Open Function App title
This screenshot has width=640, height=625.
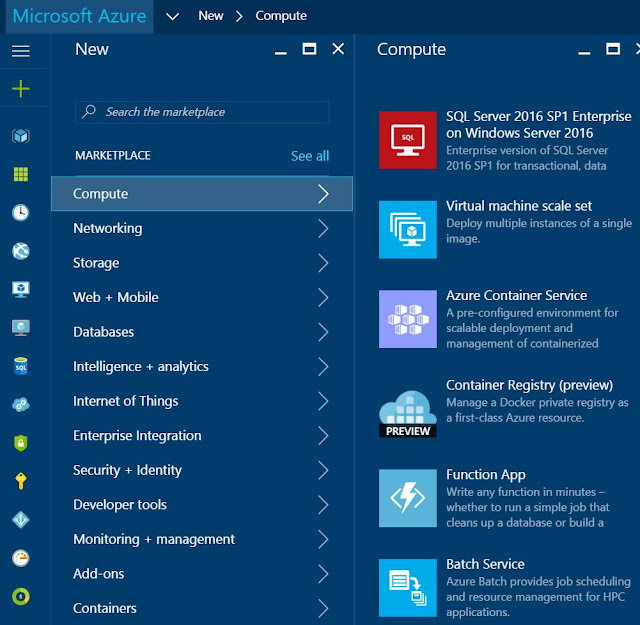486,474
